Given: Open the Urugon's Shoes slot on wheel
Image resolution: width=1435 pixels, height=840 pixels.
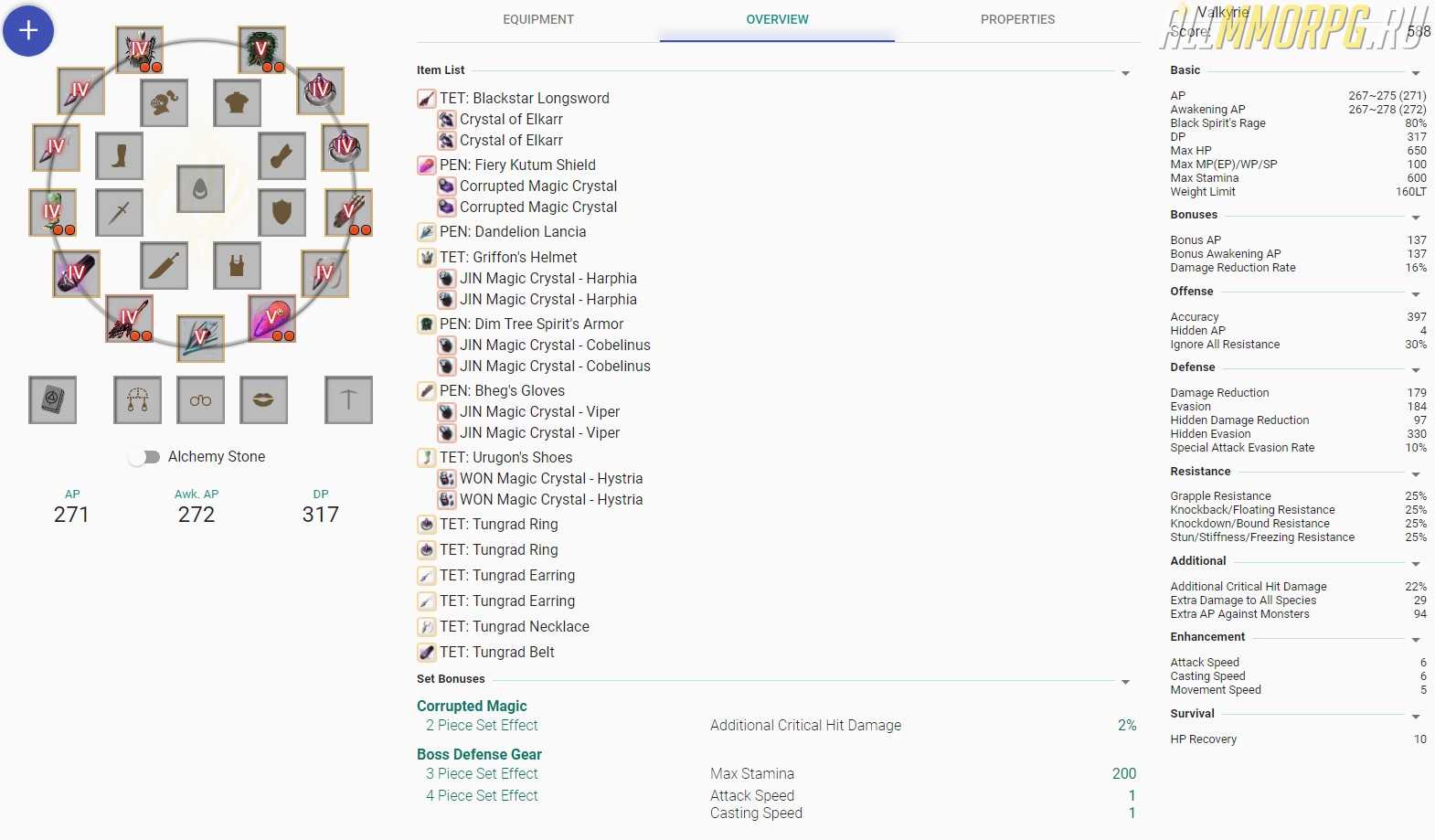Looking at the screenshot, I should pos(52,213).
